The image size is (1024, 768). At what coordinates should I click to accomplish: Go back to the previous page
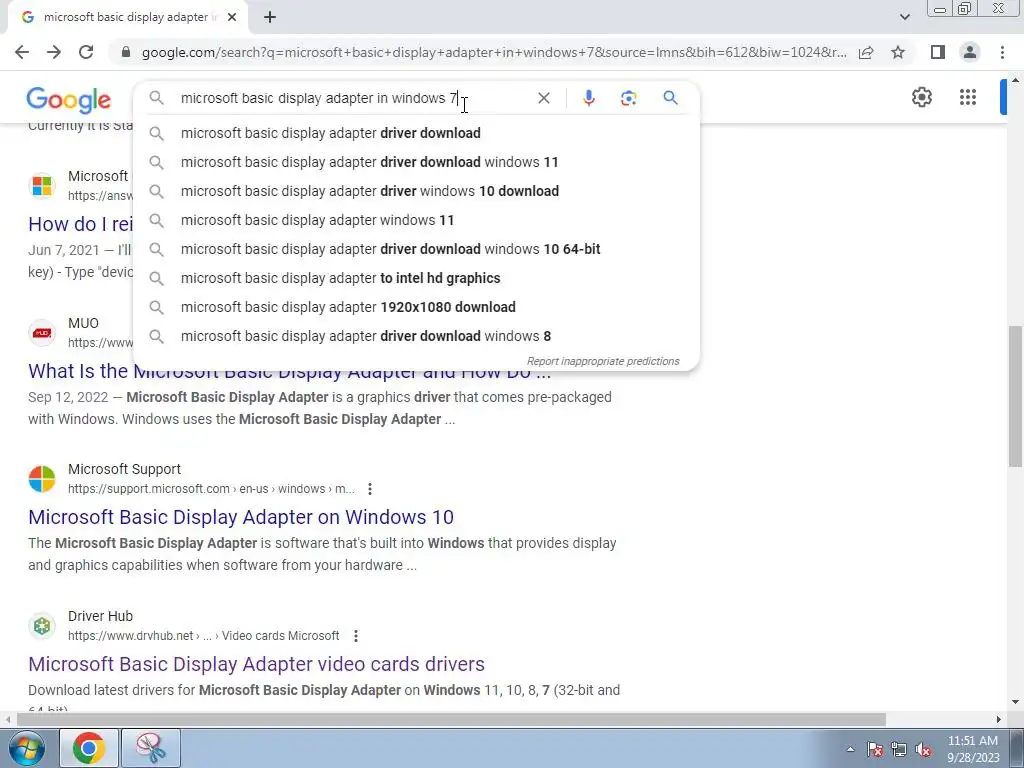click(22, 52)
